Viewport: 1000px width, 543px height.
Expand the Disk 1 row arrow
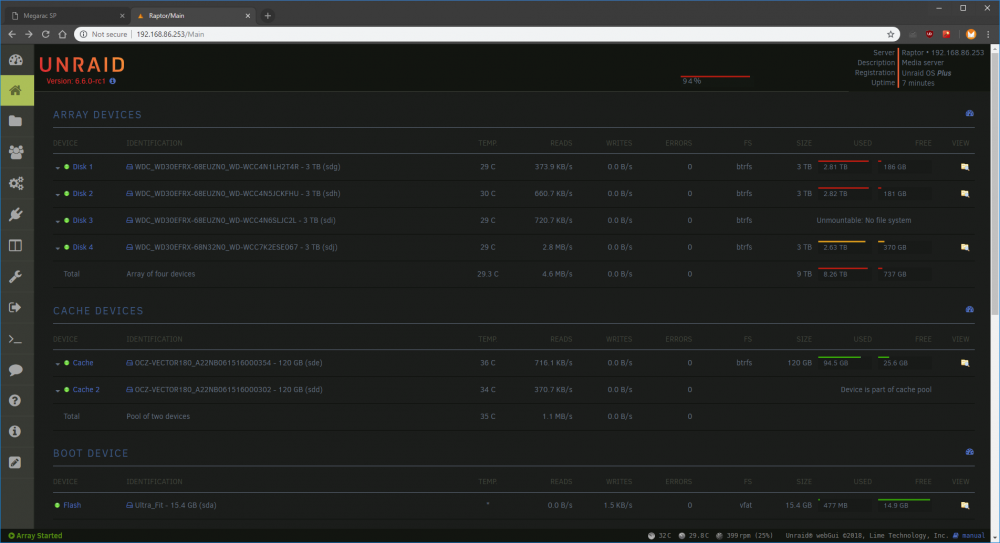click(x=57, y=168)
